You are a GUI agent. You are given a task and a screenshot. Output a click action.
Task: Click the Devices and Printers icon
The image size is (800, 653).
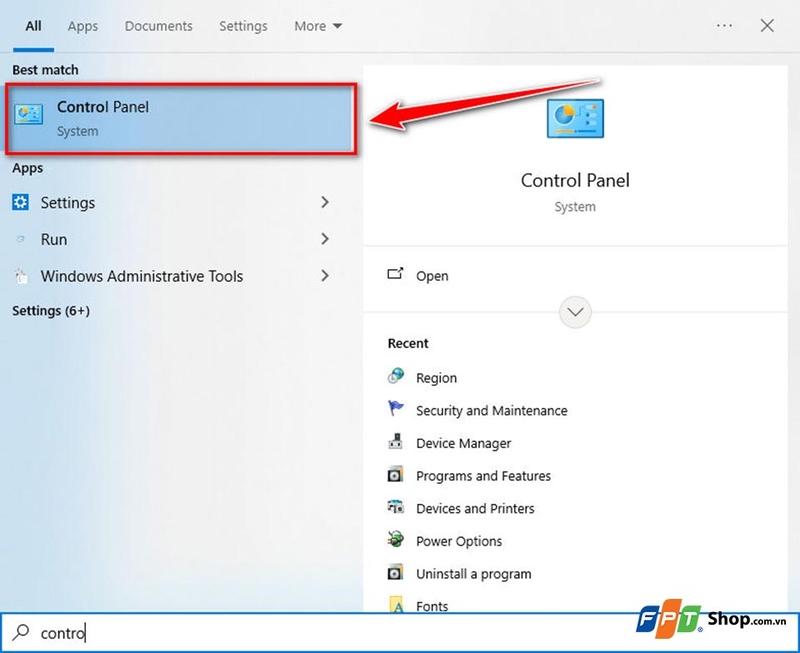point(395,507)
